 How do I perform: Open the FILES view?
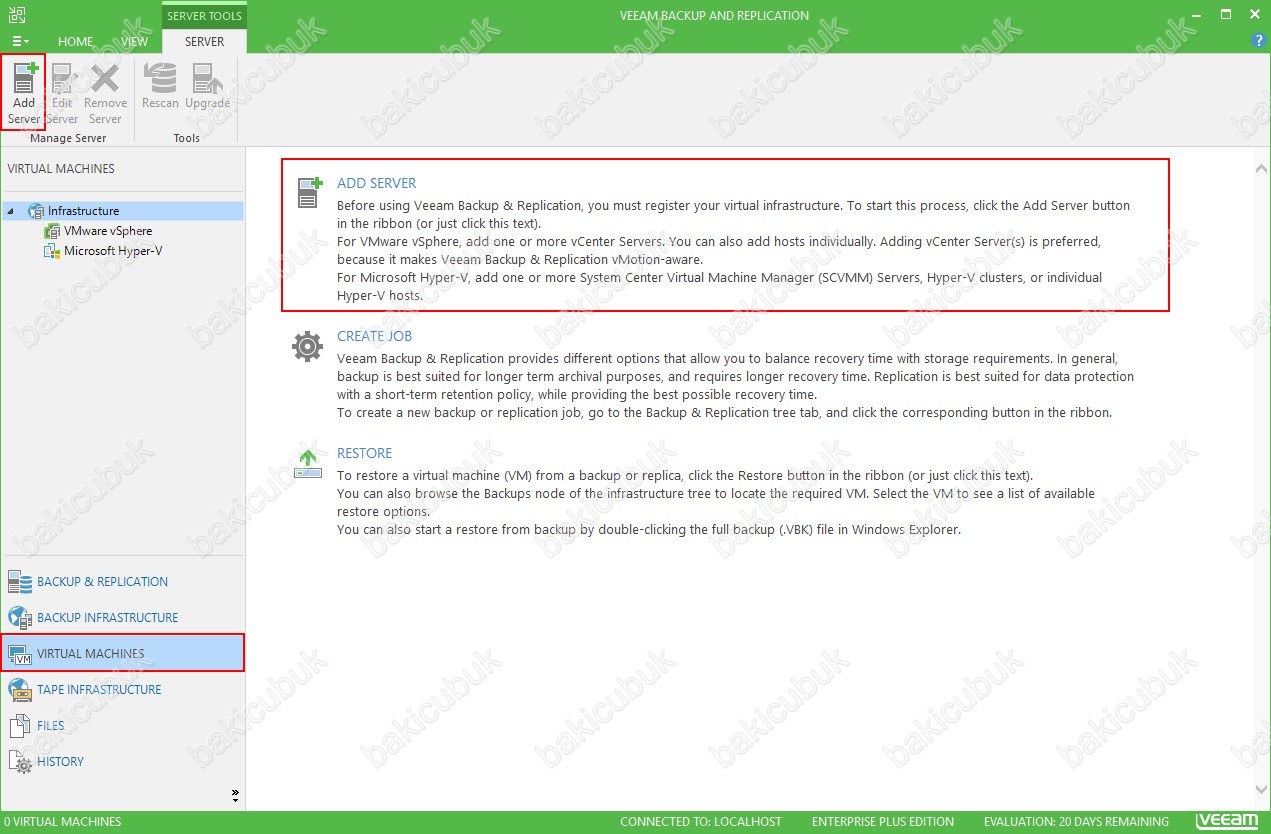[x=122, y=726]
